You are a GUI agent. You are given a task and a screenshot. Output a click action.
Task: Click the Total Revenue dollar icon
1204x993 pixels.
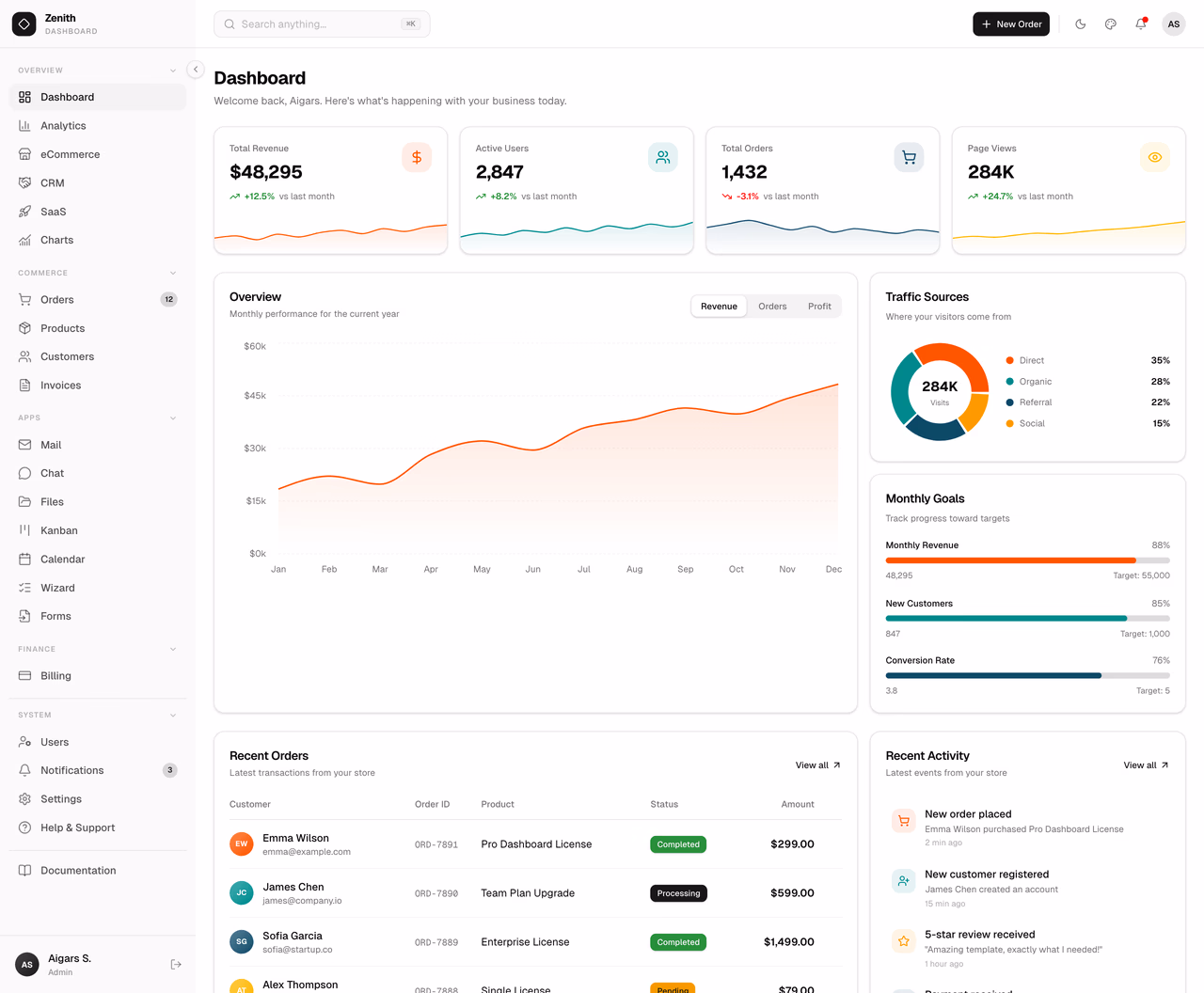pyautogui.click(x=417, y=157)
